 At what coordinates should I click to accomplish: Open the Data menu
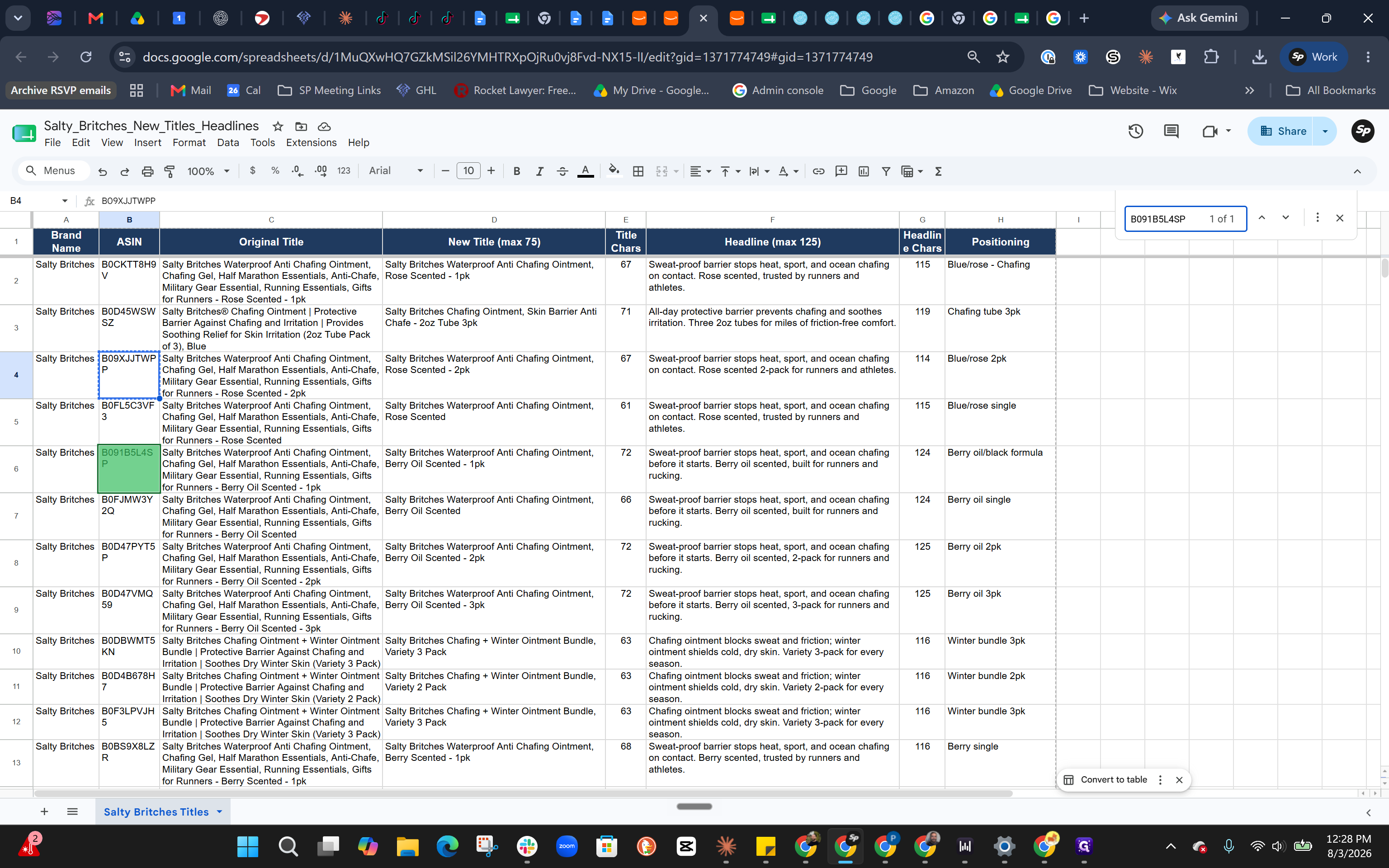pos(228,142)
